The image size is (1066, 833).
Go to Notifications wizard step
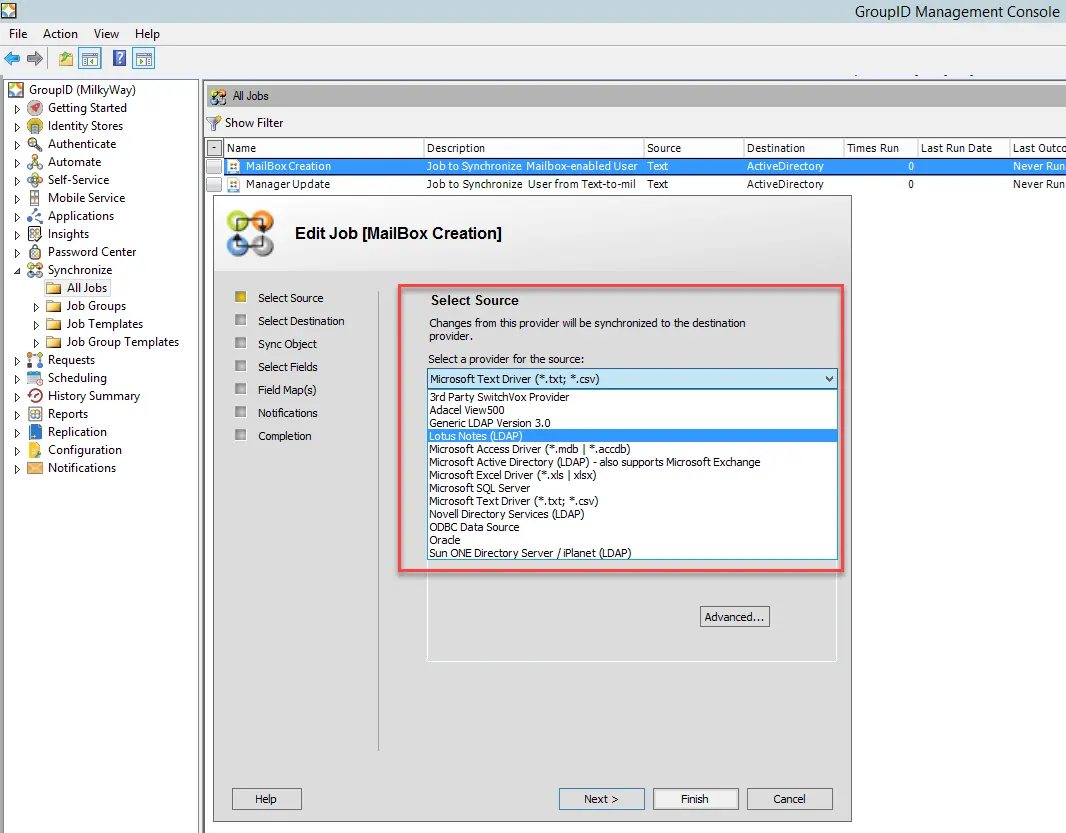288,413
